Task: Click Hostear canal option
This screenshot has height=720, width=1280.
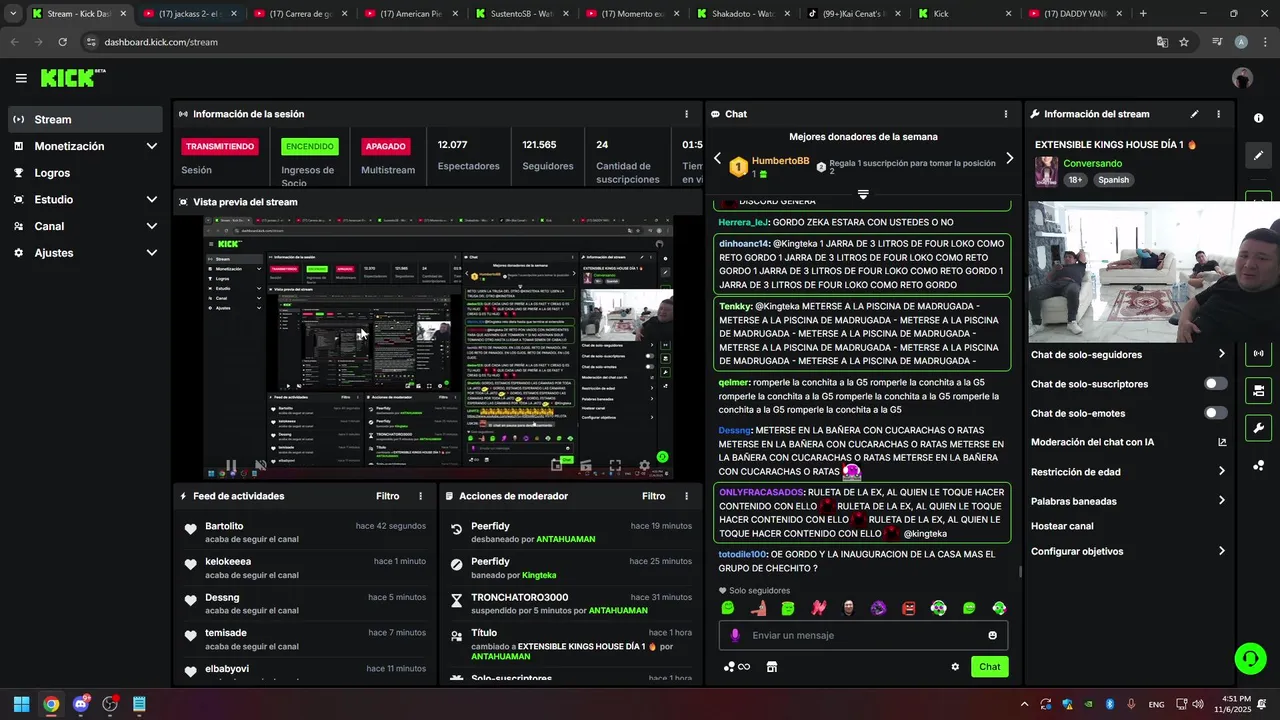Action: 1062,526
